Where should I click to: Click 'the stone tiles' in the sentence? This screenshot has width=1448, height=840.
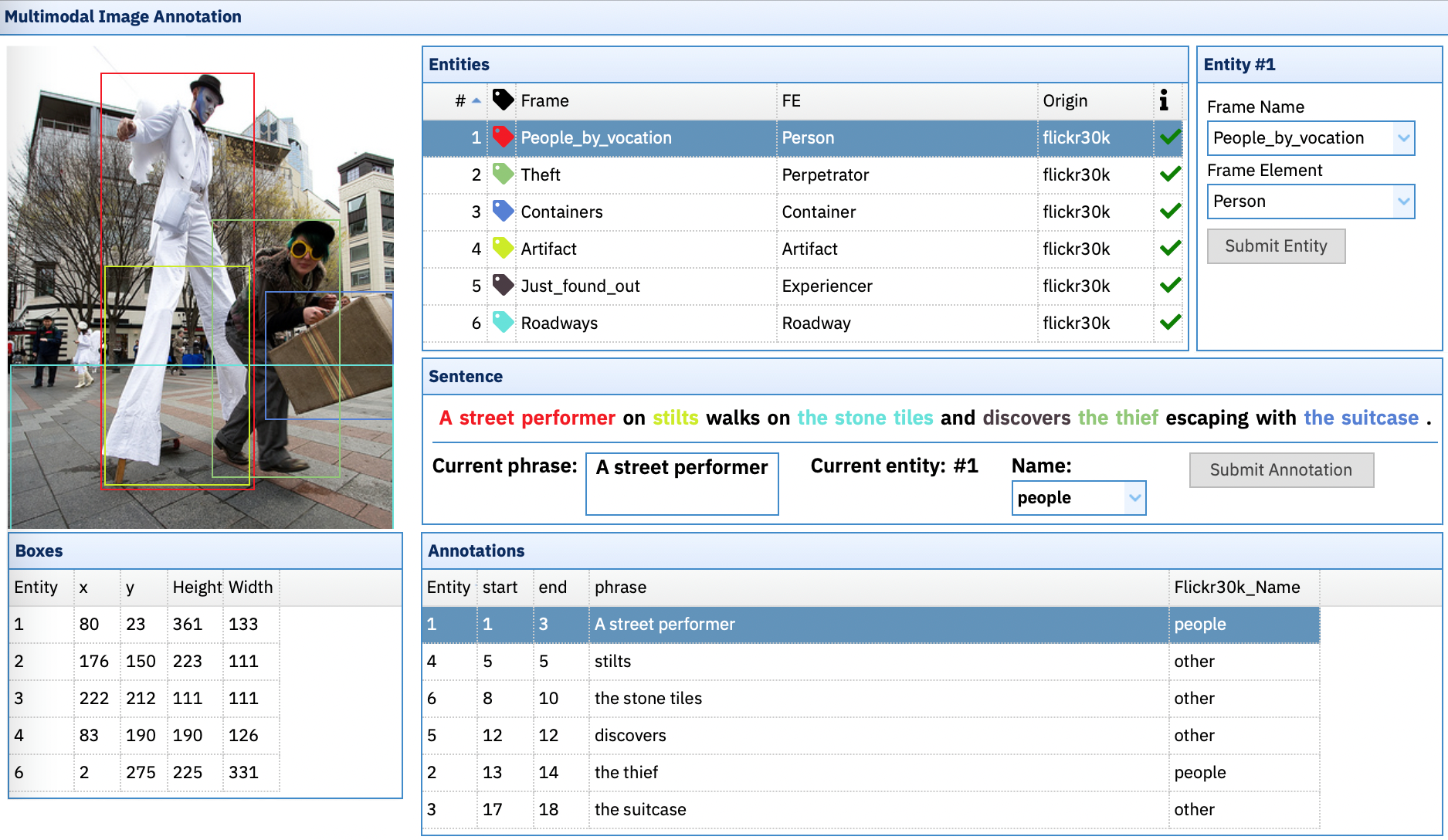click(x=865, y=418)
